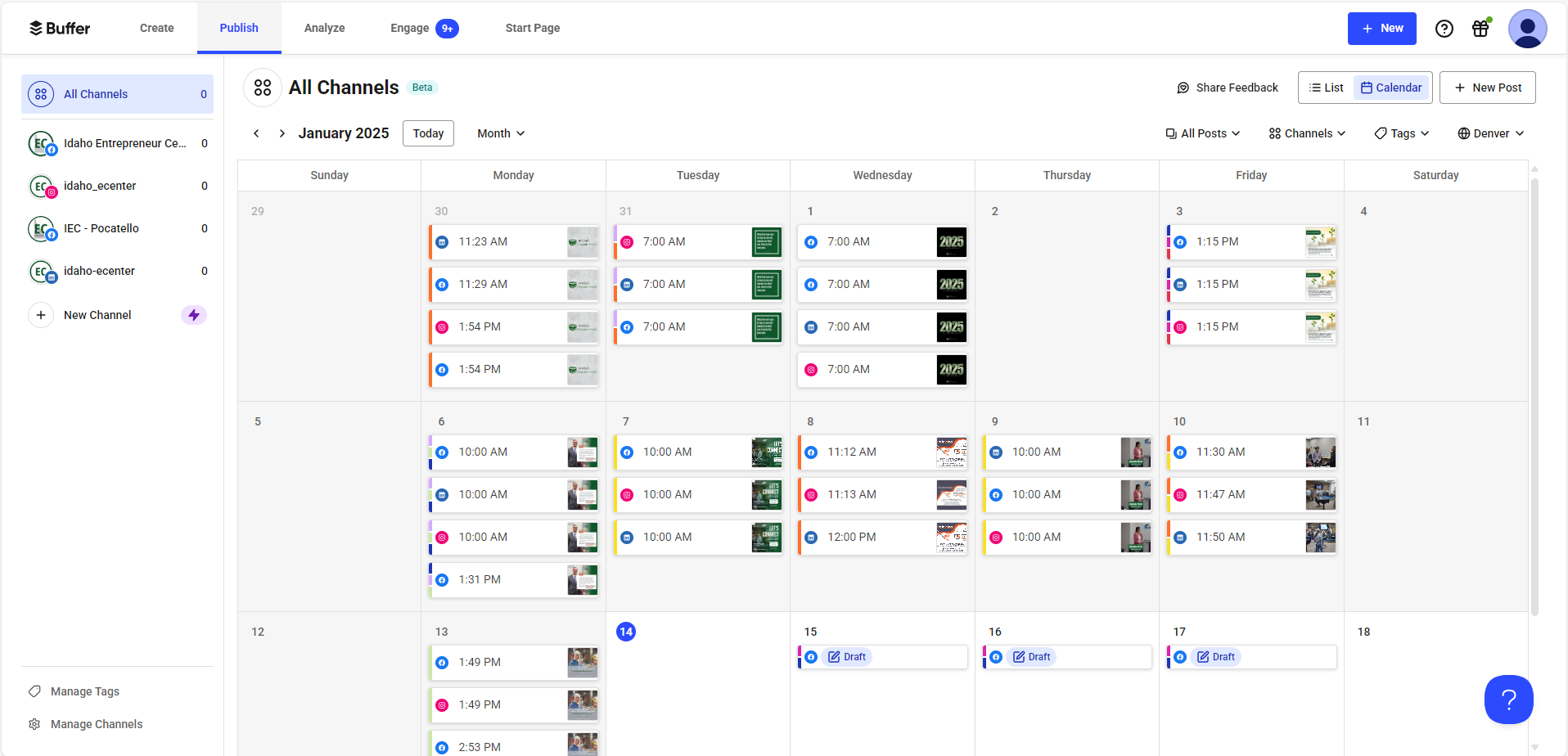Click Instagram icon on Jan 8 11:13 AM post
The image size is (1568, 756).
(811, 495)
